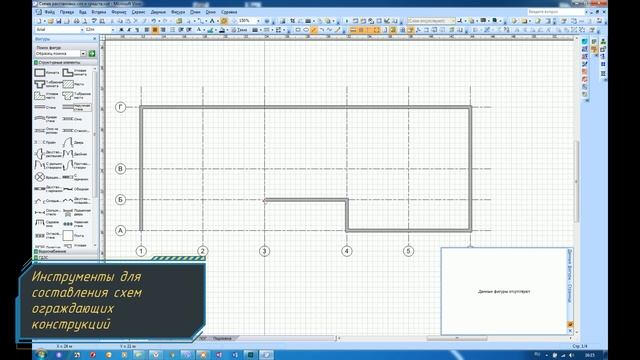
Task: Pick the Место hatched space shape
Action: point(73,84)
